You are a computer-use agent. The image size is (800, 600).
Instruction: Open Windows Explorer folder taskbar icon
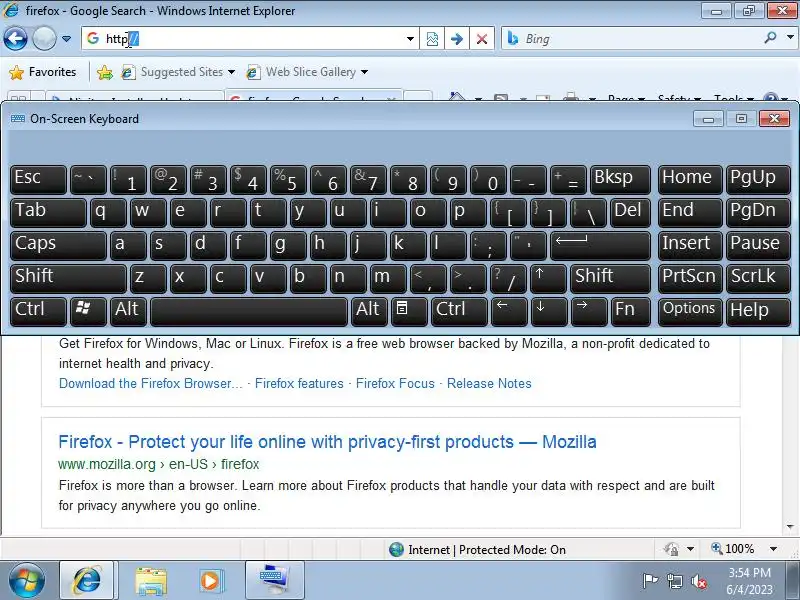tap(151, 581)
